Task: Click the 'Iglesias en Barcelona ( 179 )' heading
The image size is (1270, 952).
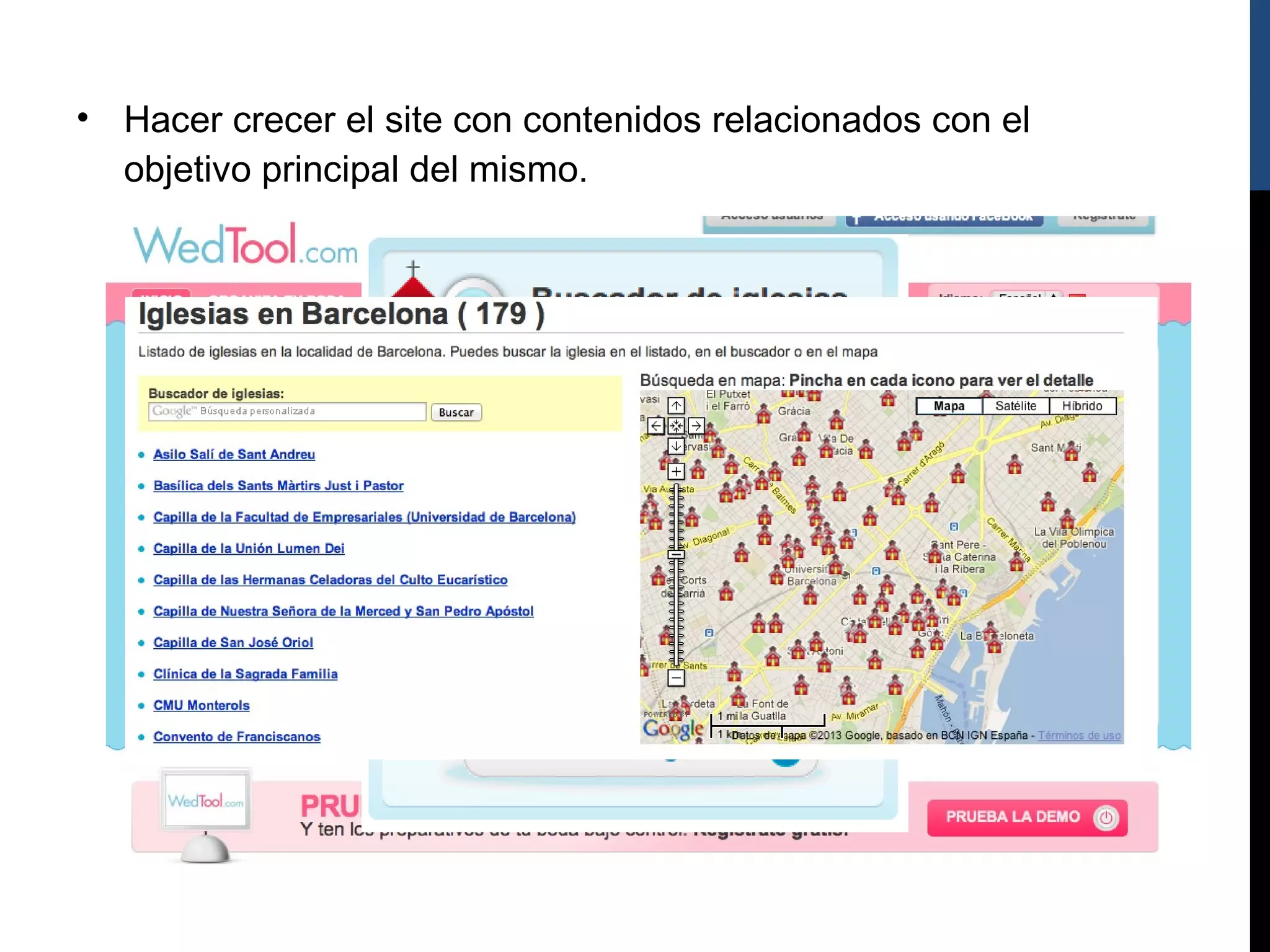Action: tap(342, 314)
